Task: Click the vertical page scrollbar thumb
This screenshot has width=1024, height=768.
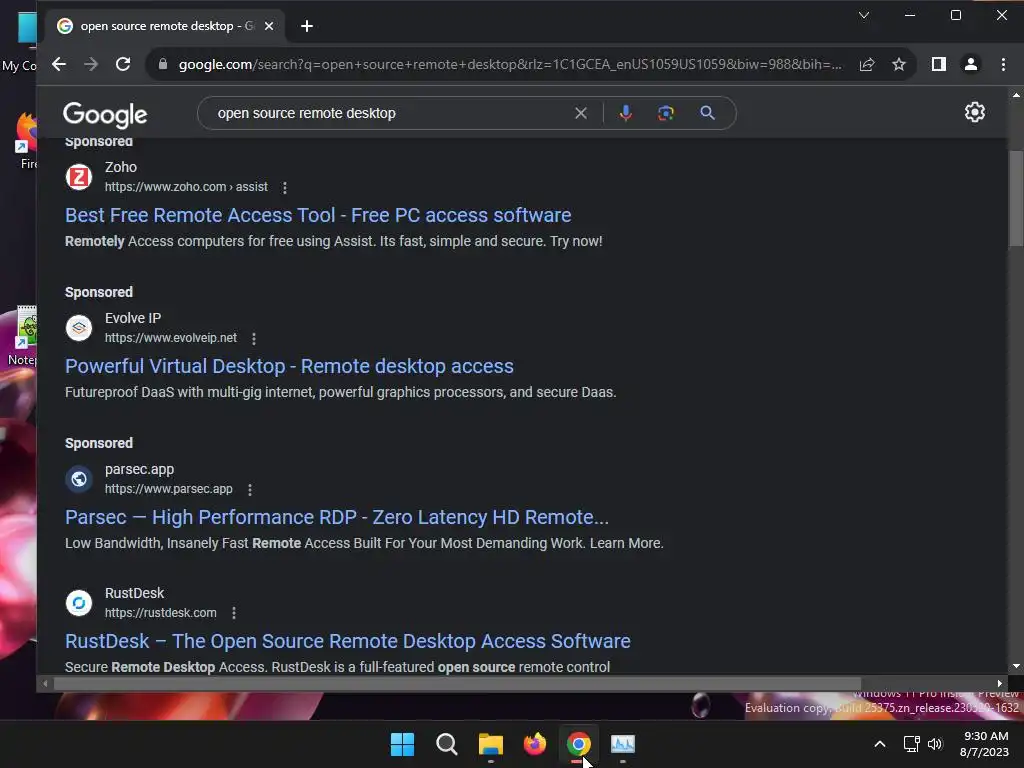Action: point(1016,198)
